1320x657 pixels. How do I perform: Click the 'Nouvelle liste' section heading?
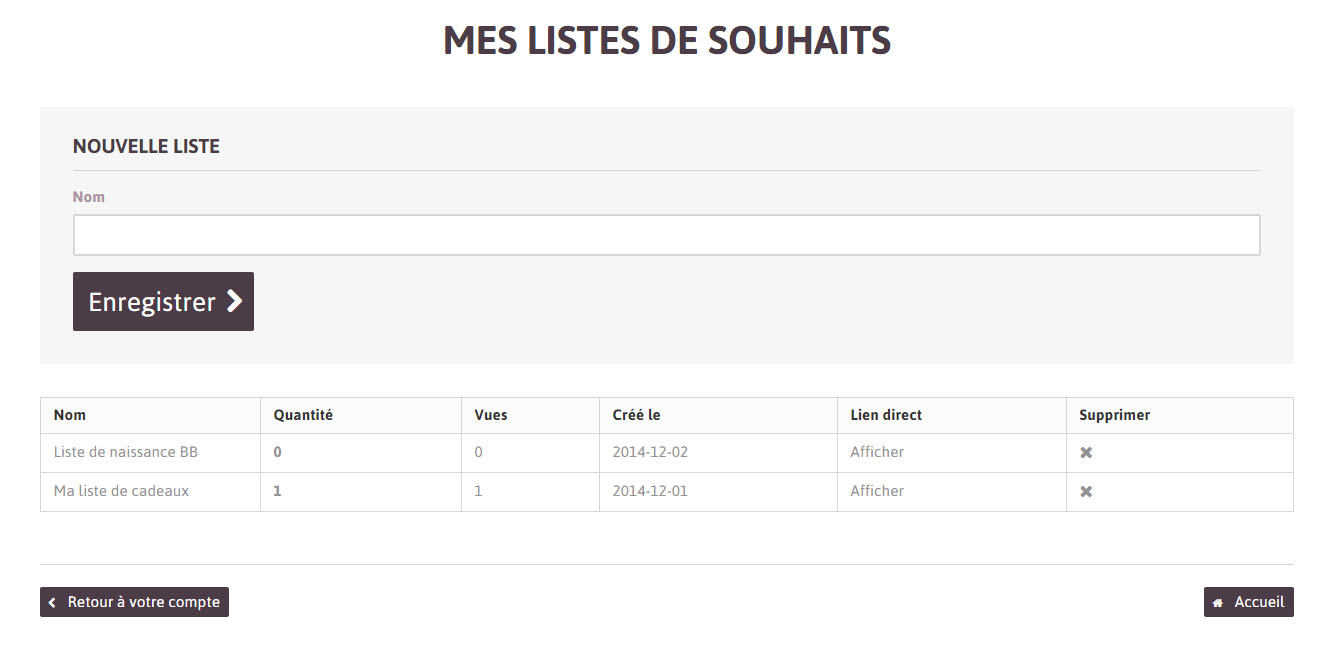146,146
